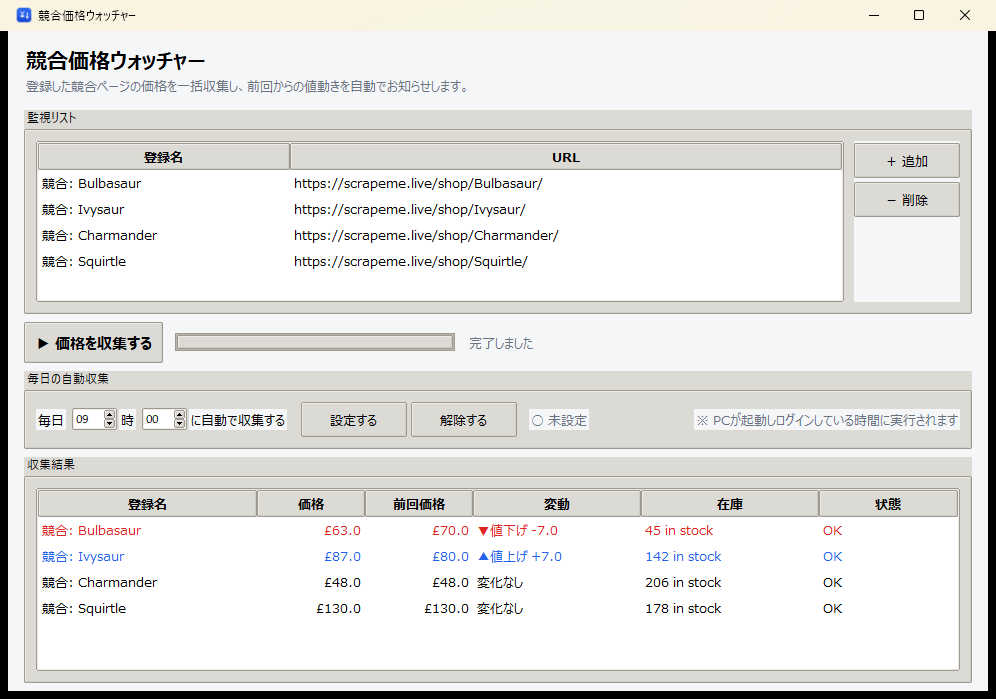Select 競合: Squirtle result row name
This screenshot has height=699, width=996.
[x=84, y=609]
